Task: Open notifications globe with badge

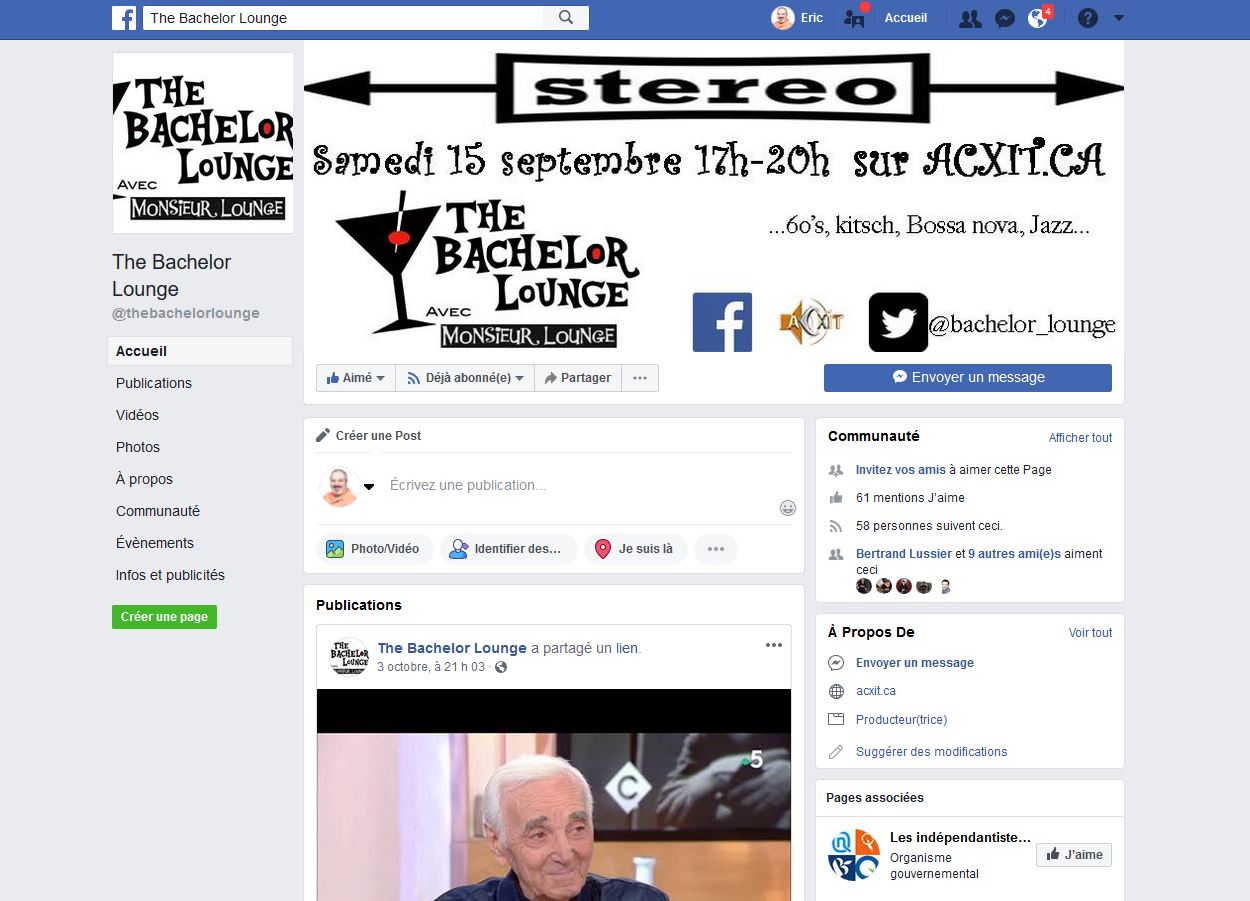Action: (1039, 18)
